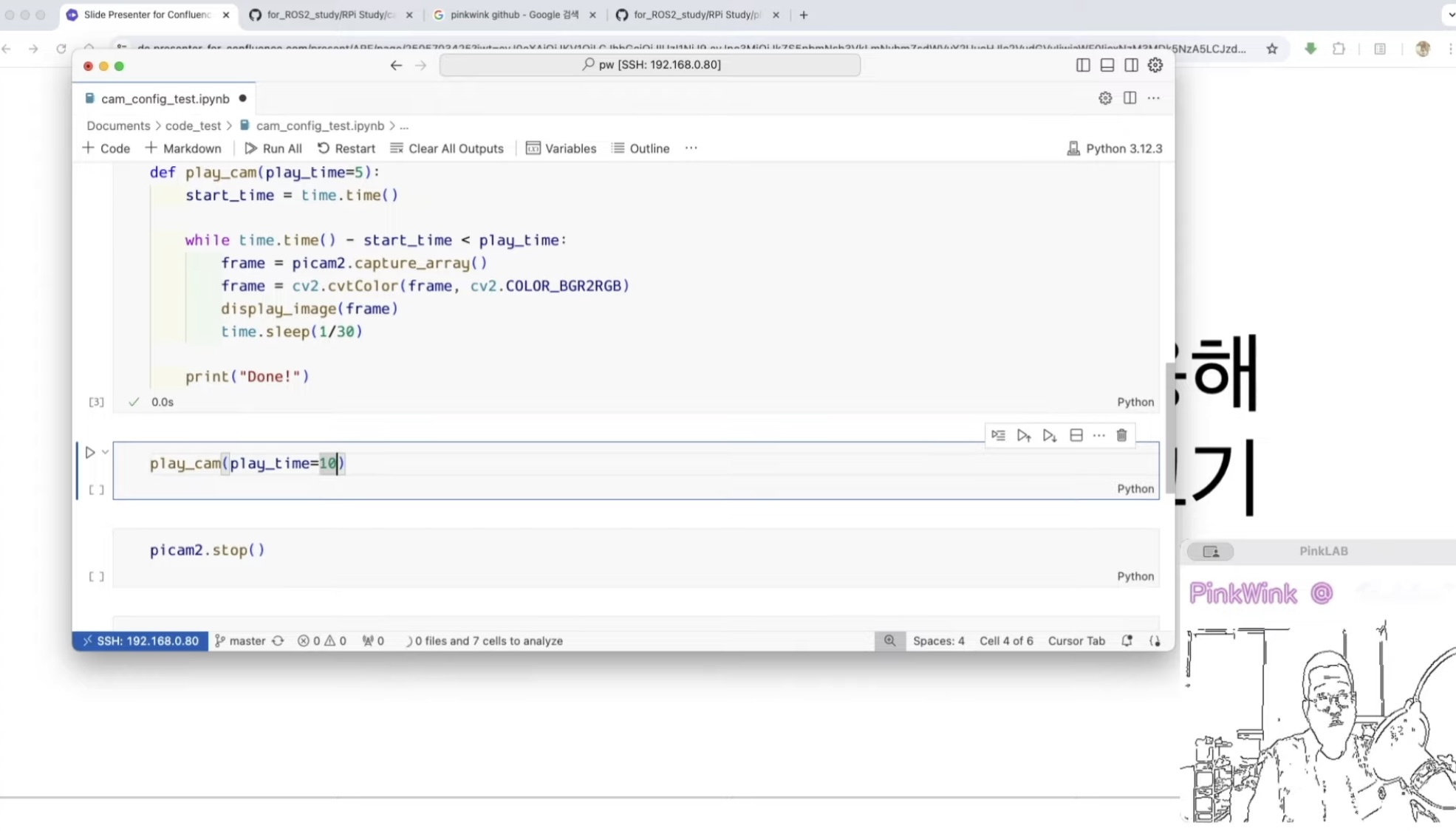
Task: Toggle the primary sidebar layout icon
Action: [1083, 65]
